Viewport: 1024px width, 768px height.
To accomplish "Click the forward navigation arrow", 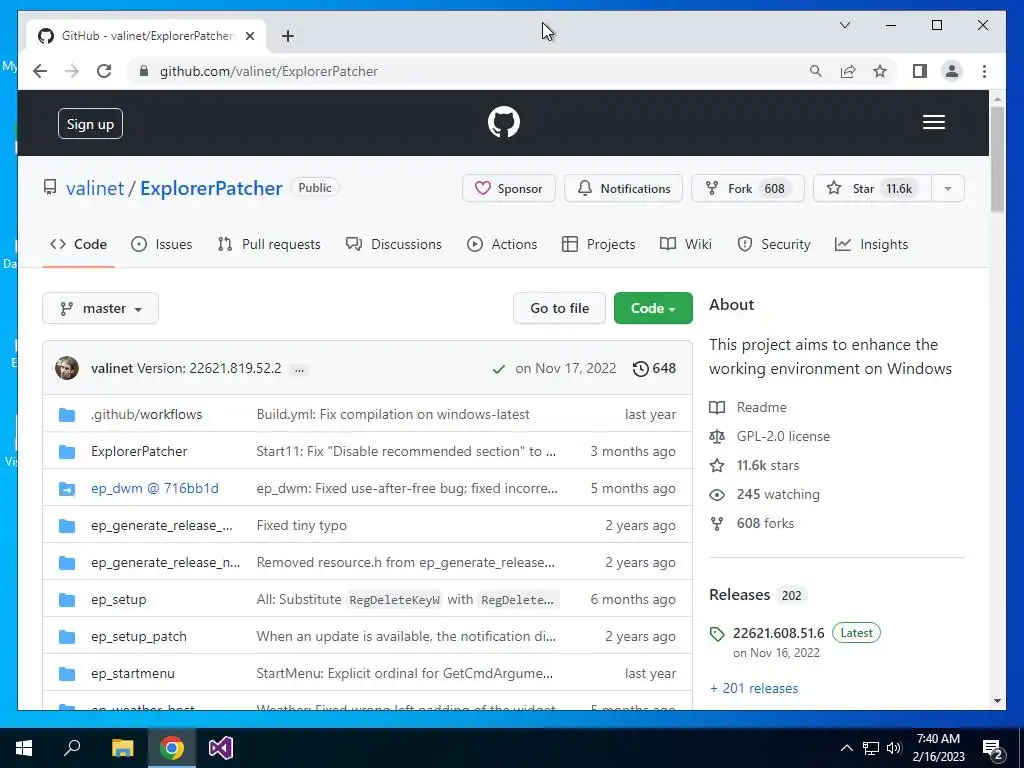I will (x=72, y=71).
